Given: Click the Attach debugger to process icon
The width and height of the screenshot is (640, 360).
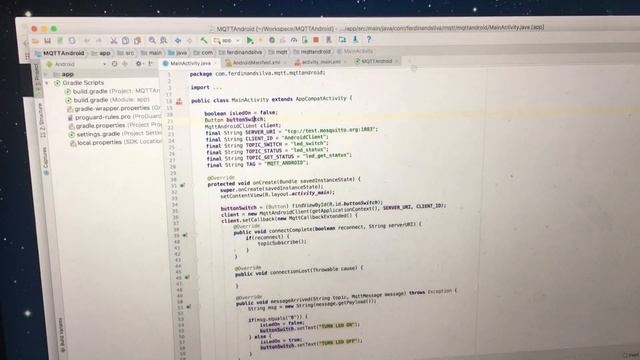Looking at the screenshot, I should [x=305, y=40].
